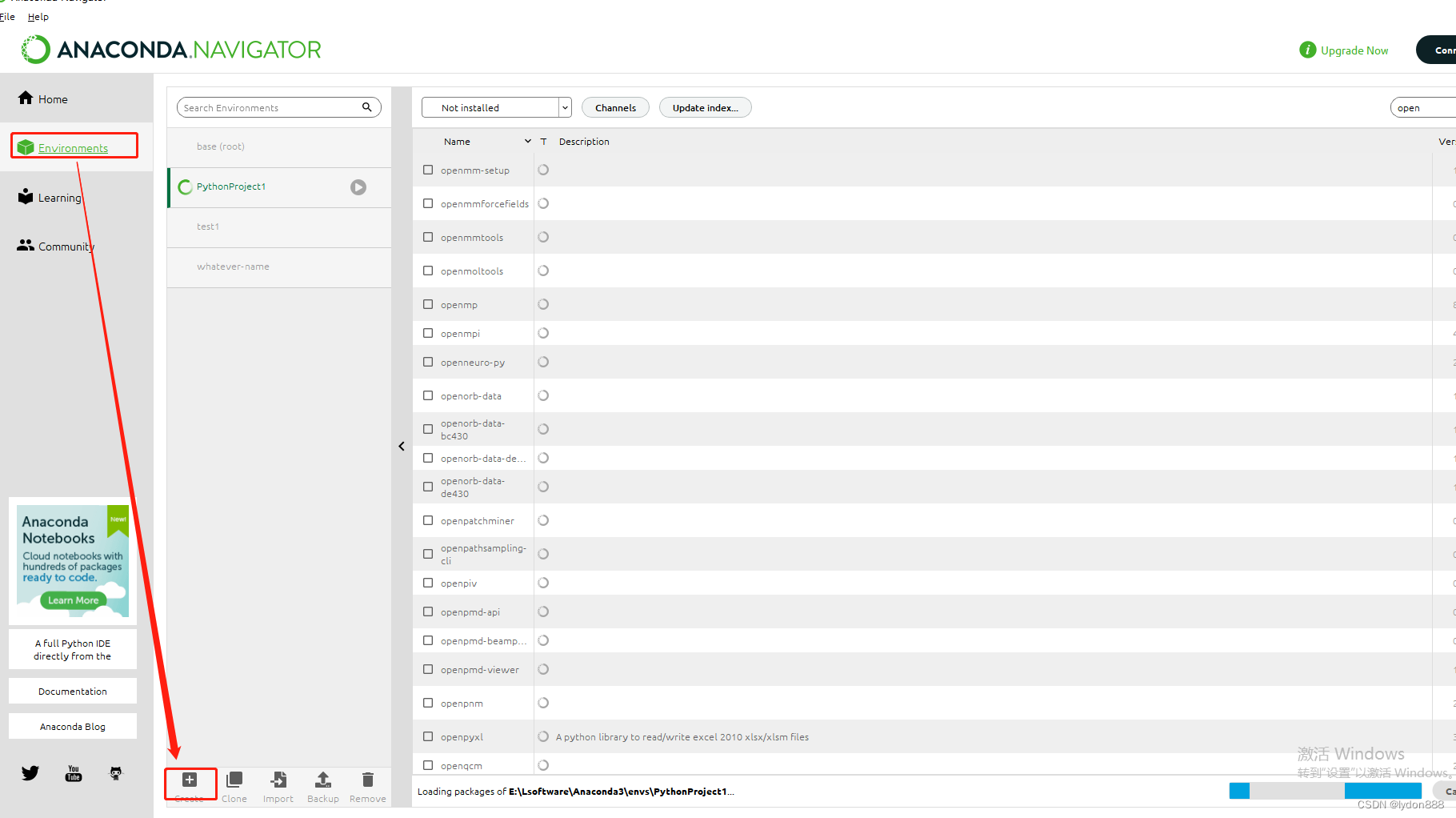Click the package search field containing 'open'

[x=1423, y=107]
